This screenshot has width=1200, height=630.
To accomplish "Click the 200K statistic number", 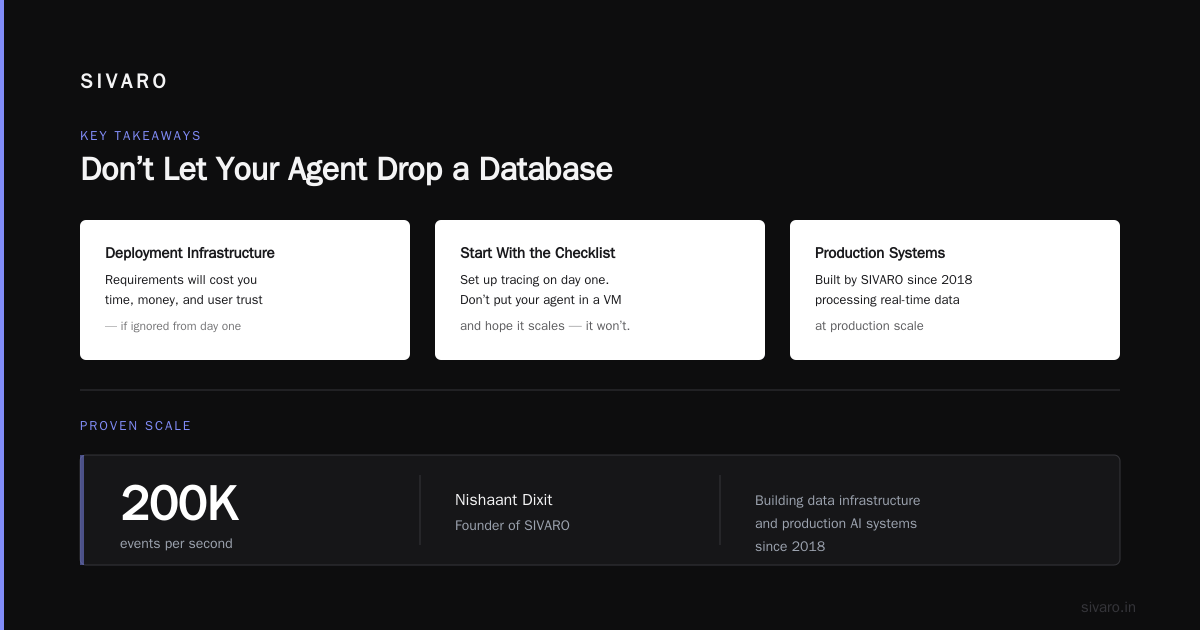I will point(180,504).
